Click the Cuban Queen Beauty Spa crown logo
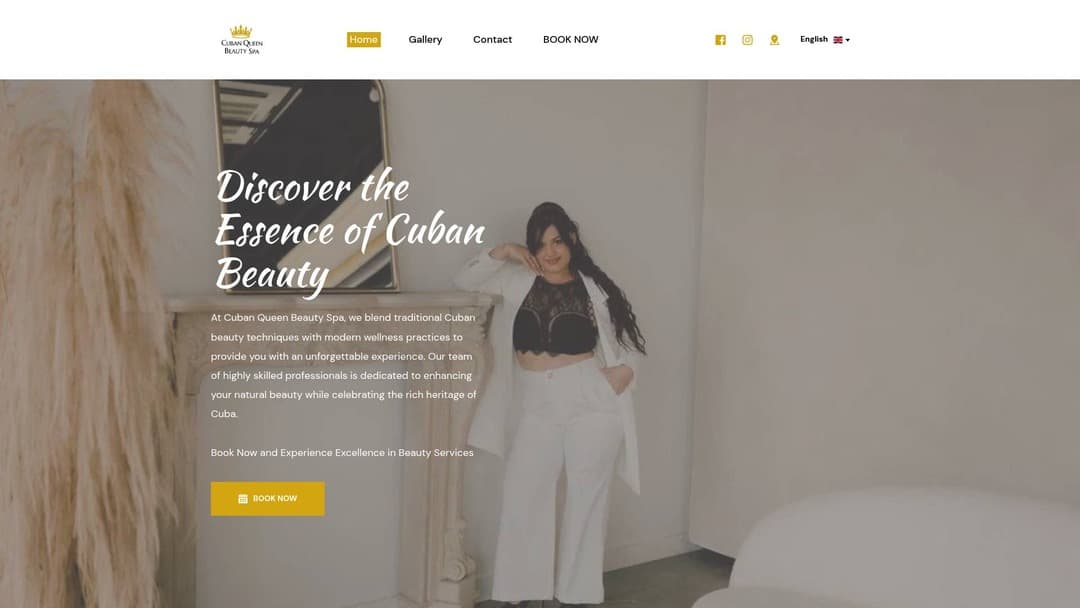The width and height of the screenshot is (1080, 608). pos(241,40)
